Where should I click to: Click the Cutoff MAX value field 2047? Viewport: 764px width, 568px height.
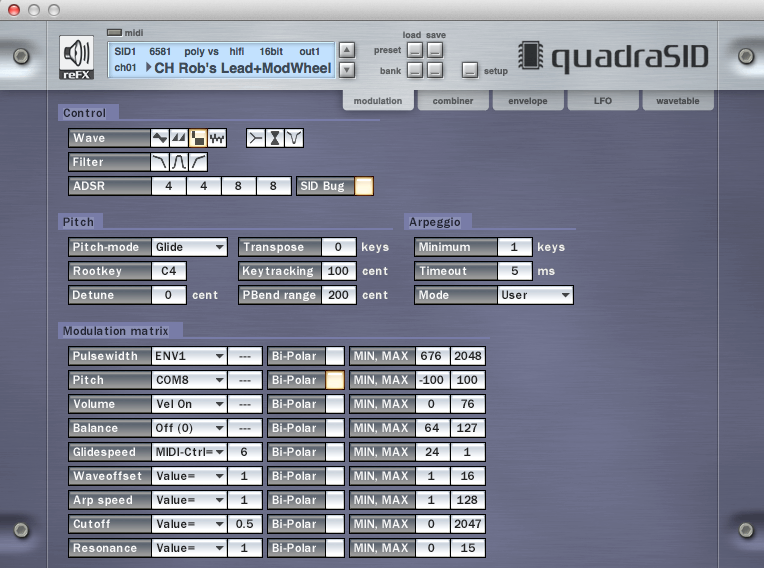tap(467, 524)
